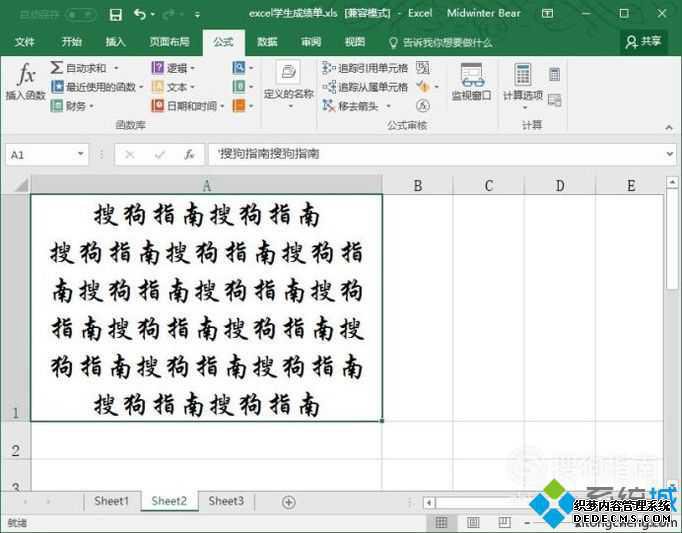Open the Text (文本) functions
The height and width of the screenshot is (533, 682).
pos(170,87)
